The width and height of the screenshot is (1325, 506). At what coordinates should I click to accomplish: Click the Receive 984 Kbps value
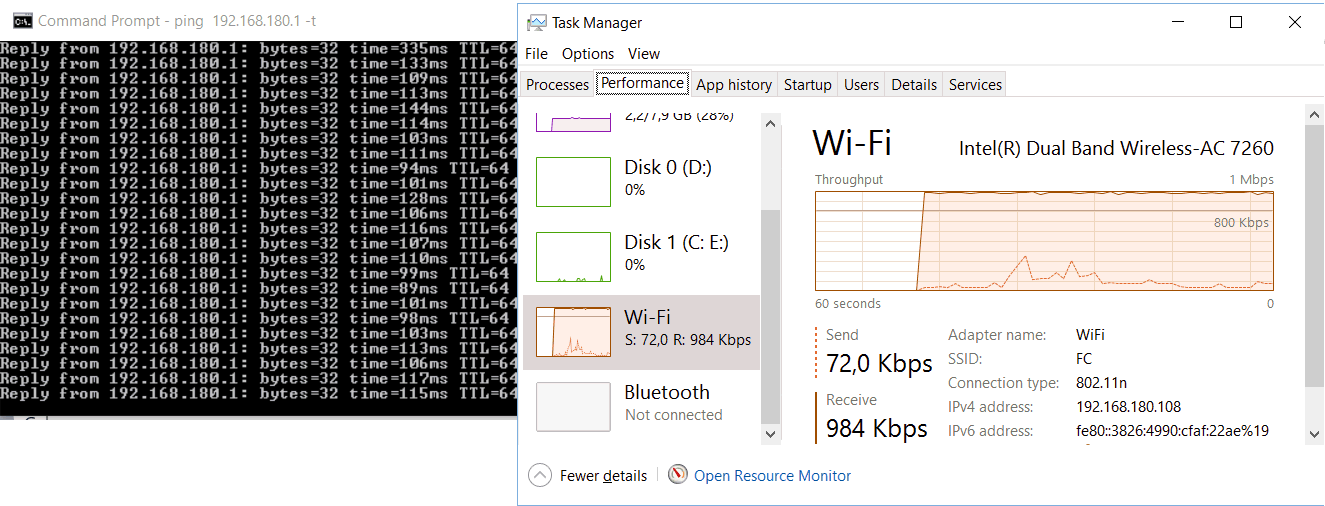(877, 428)
